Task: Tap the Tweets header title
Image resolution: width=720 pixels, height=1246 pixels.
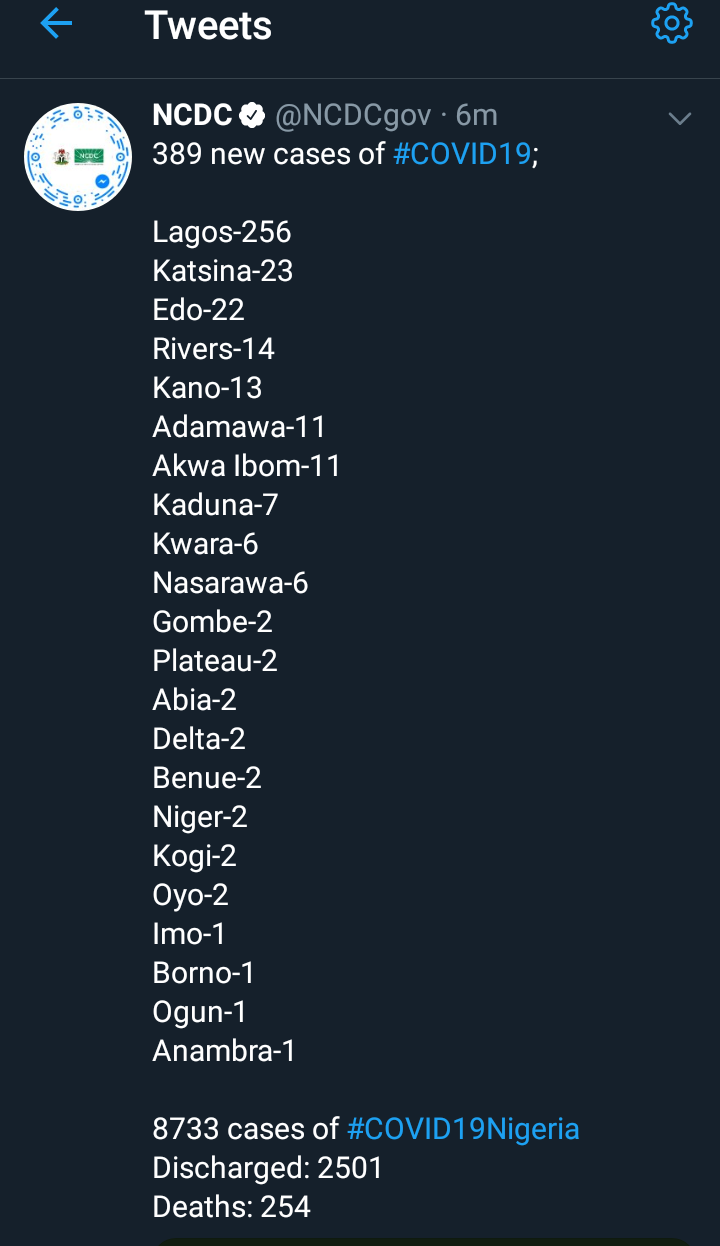Action: click(208, 26)
